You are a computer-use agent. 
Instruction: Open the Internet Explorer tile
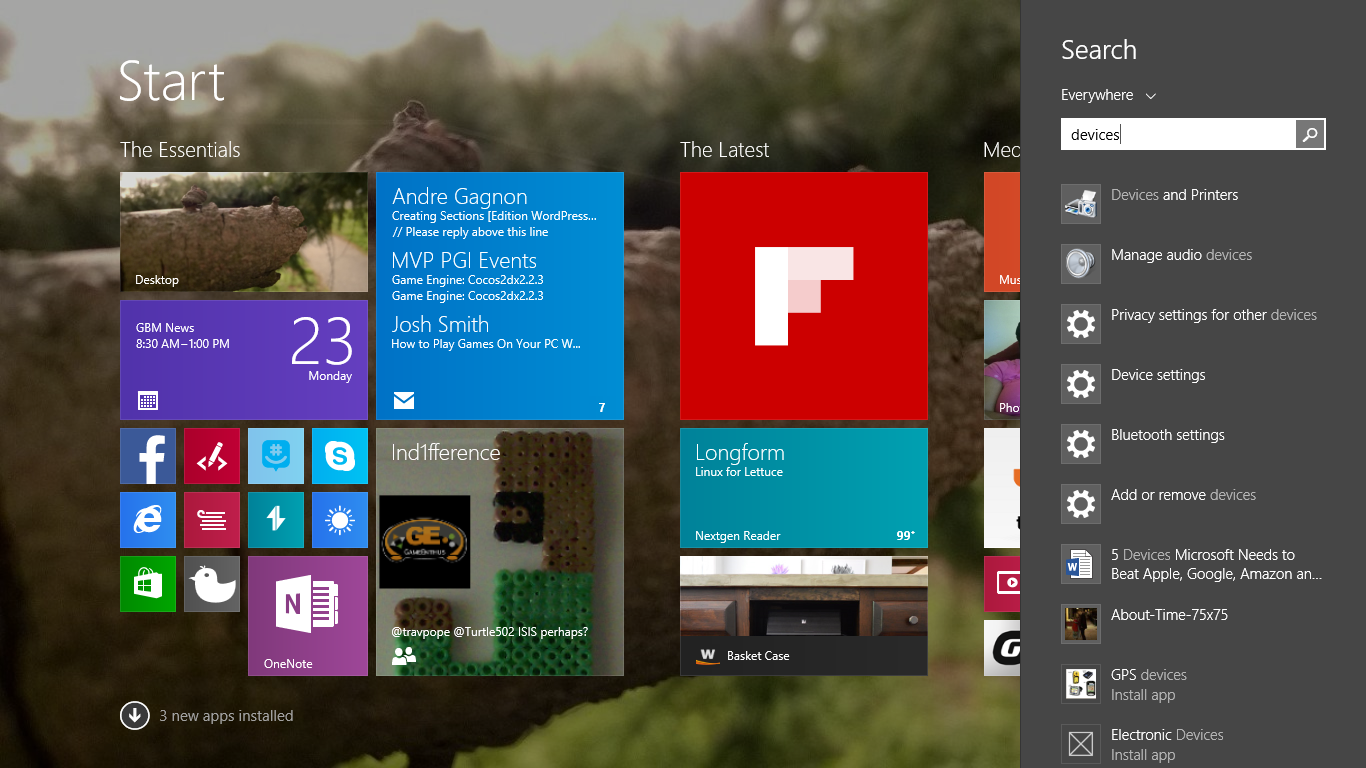tap(148, 520)
